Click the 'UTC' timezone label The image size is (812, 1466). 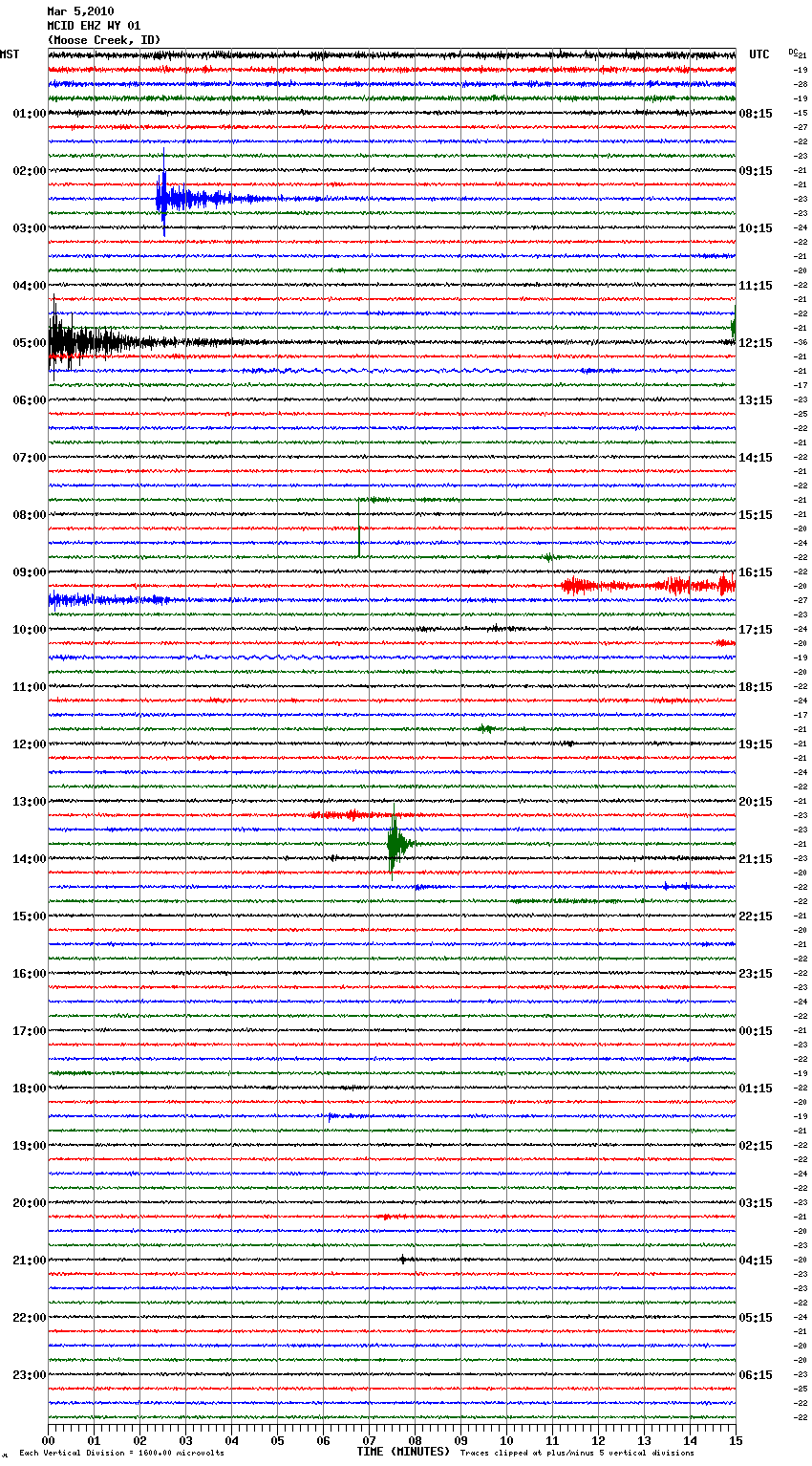[x=759, y=54]
